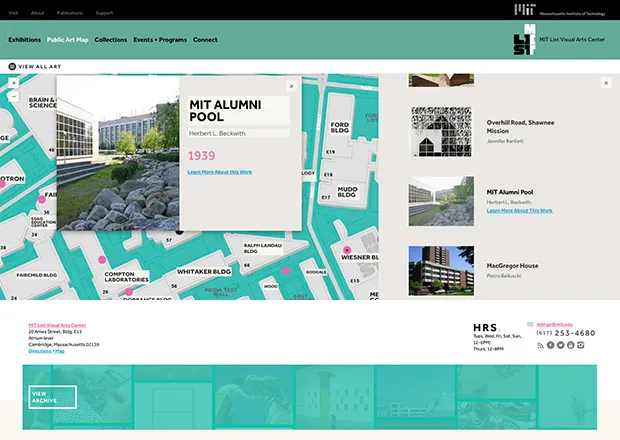Open MacGregor House thumbnail
Image resolution: width=620 pixels, height=440 pixels.
(441, 271)
